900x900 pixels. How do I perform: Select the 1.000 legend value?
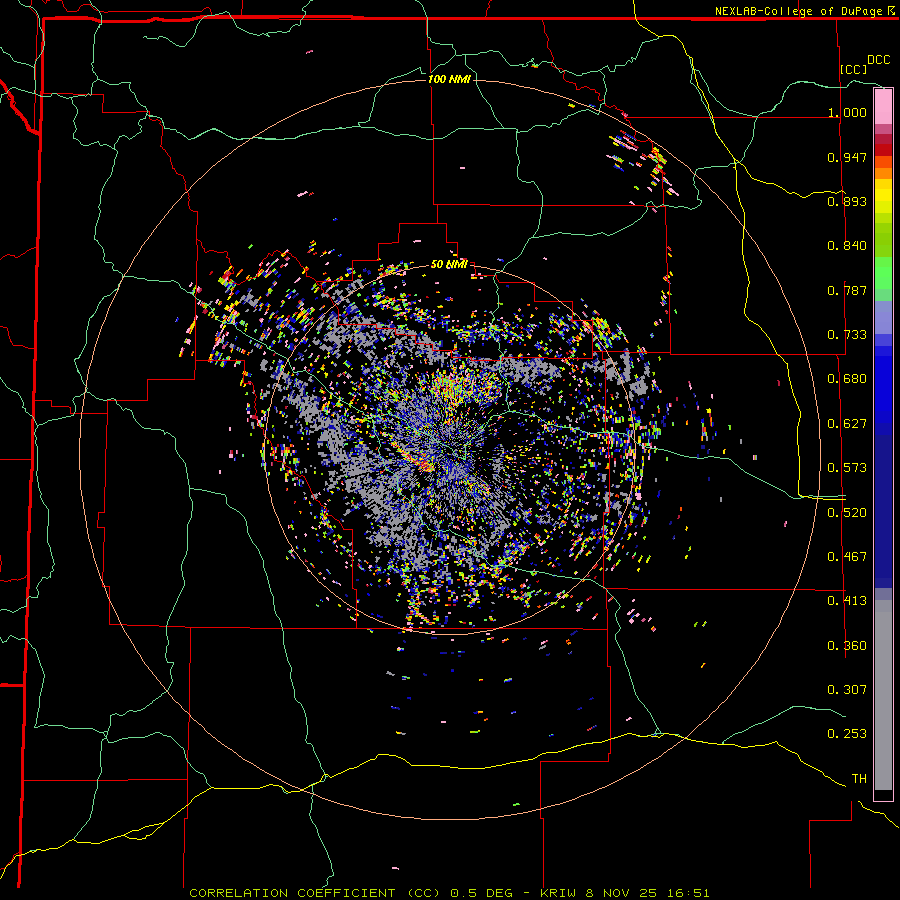coord(847,112)
